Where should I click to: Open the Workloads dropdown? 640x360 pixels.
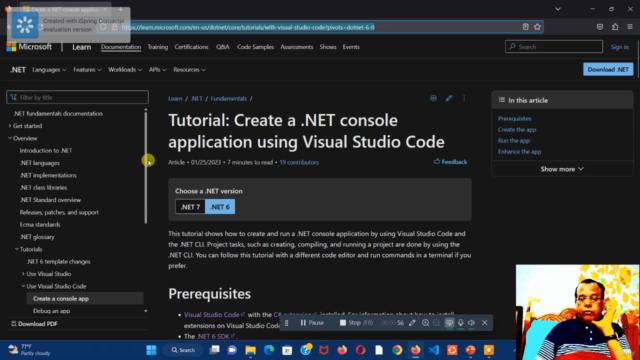[125, 70]
